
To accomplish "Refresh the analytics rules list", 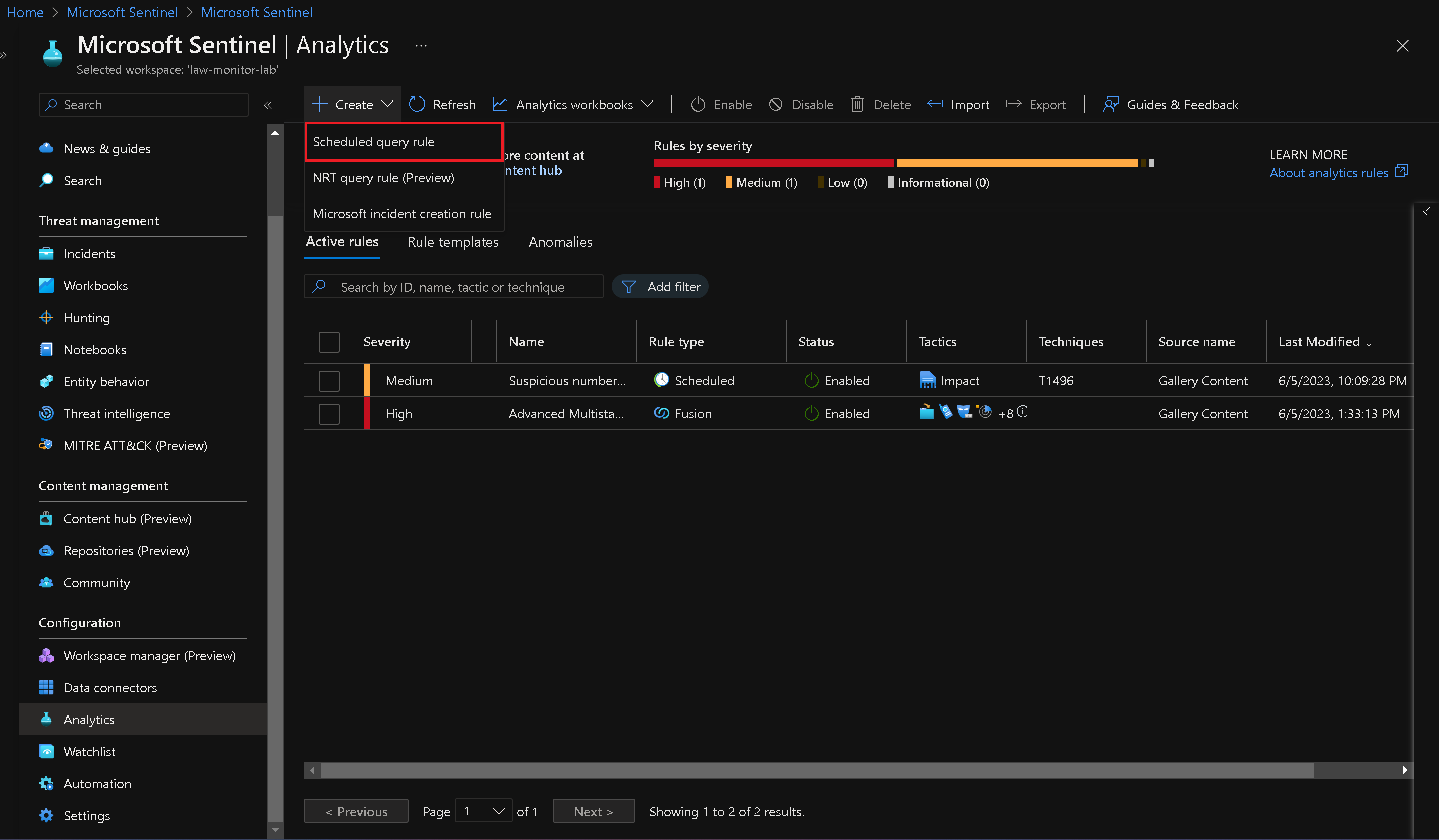I will point(442,104).
